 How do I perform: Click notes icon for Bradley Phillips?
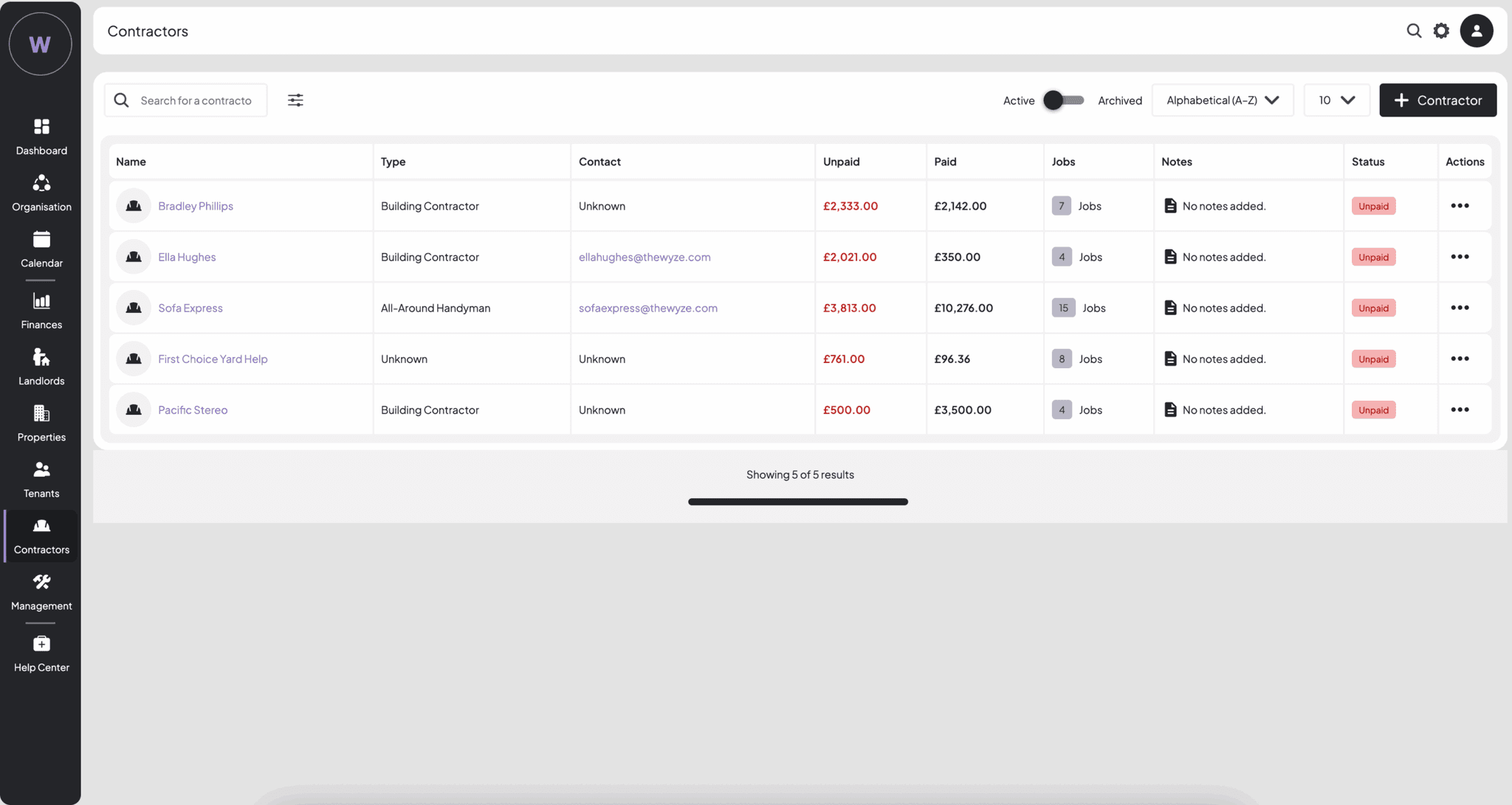pyautogui.click(x=1170, y=206)
